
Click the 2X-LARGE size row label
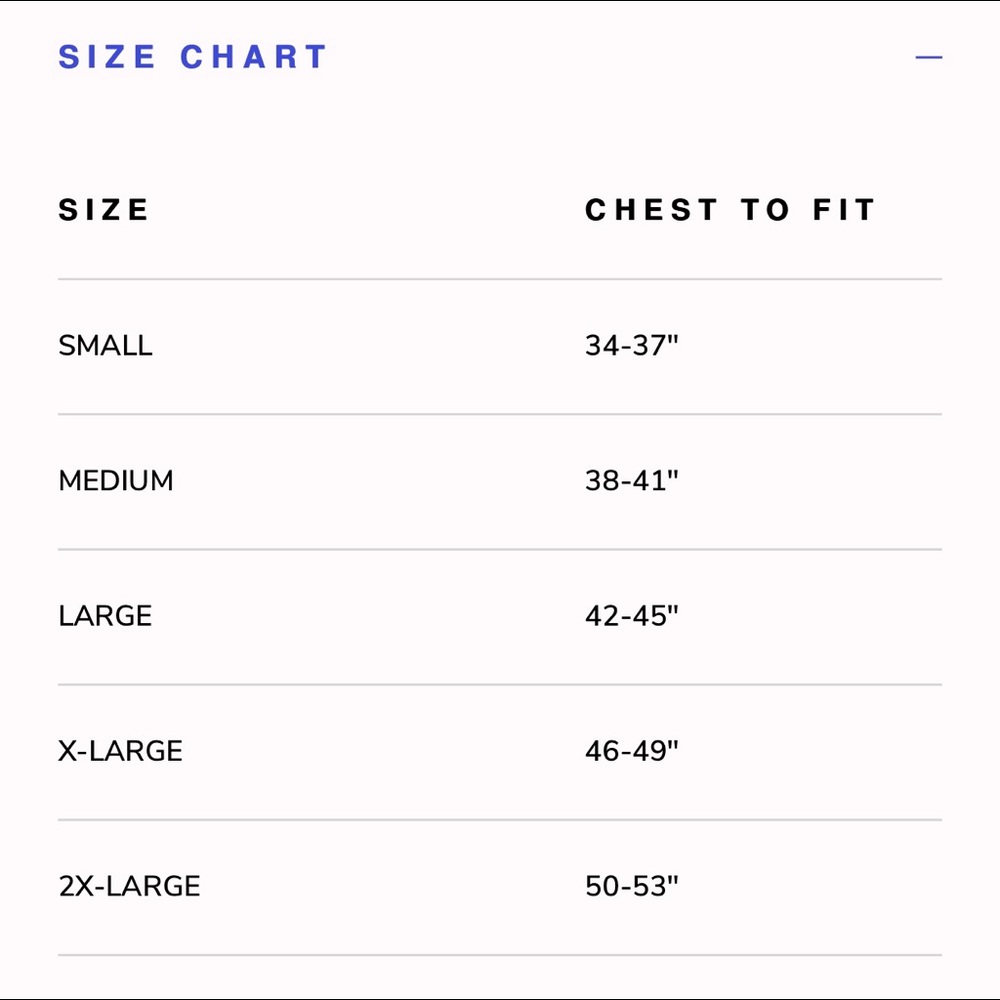[x=129, y=886]
